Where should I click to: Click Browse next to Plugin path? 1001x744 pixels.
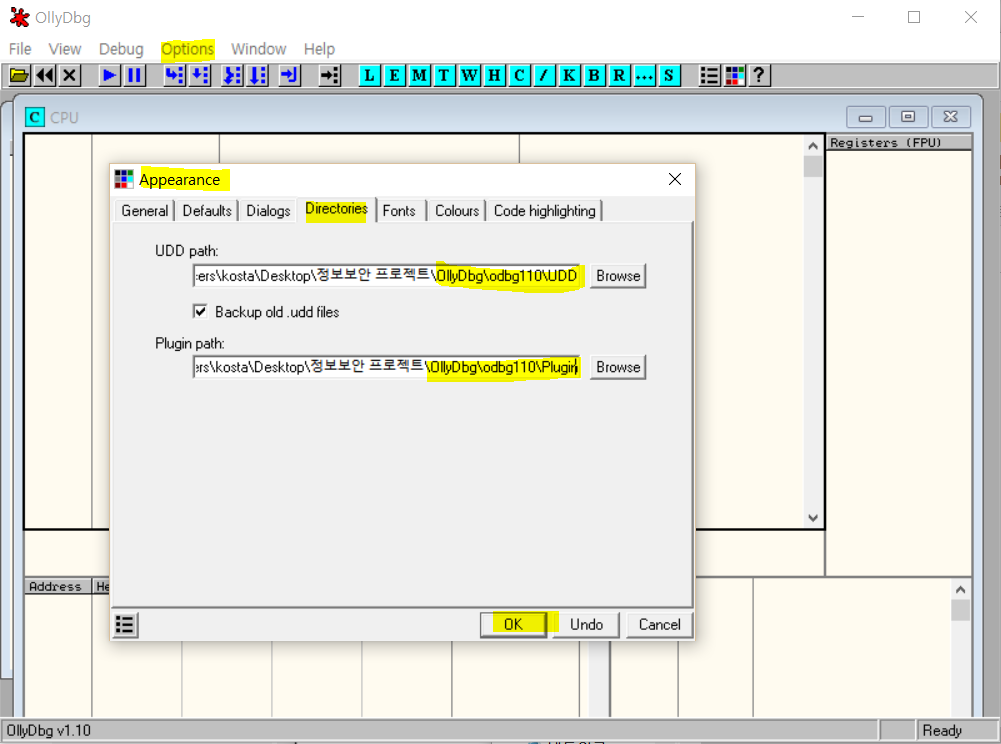coord(618,367)
